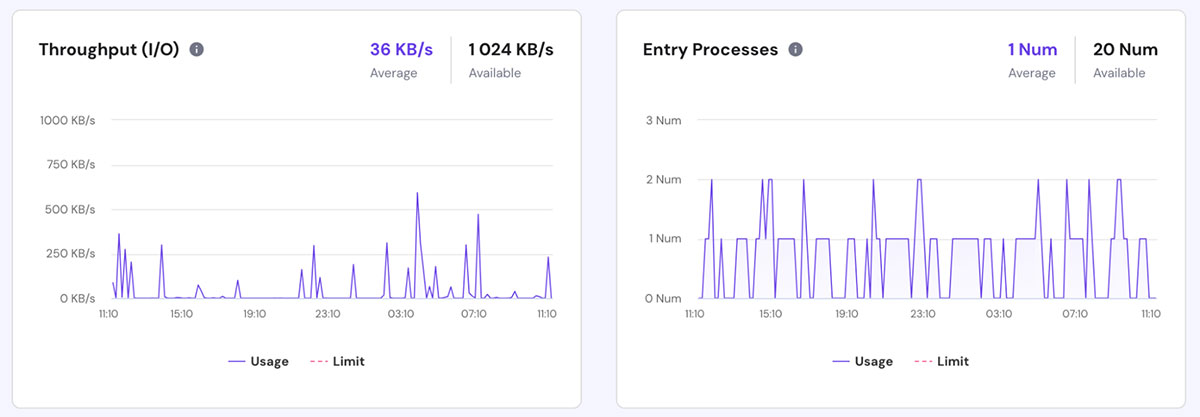Screen dimensions: 1200x417
Task: Click the 07:10 time label under Entry Processes chart
Action: 1074,314
